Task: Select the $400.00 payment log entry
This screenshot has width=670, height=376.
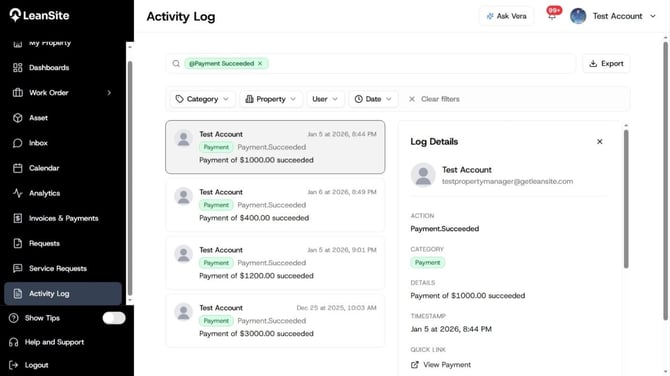Action: [x=275, y=205]
